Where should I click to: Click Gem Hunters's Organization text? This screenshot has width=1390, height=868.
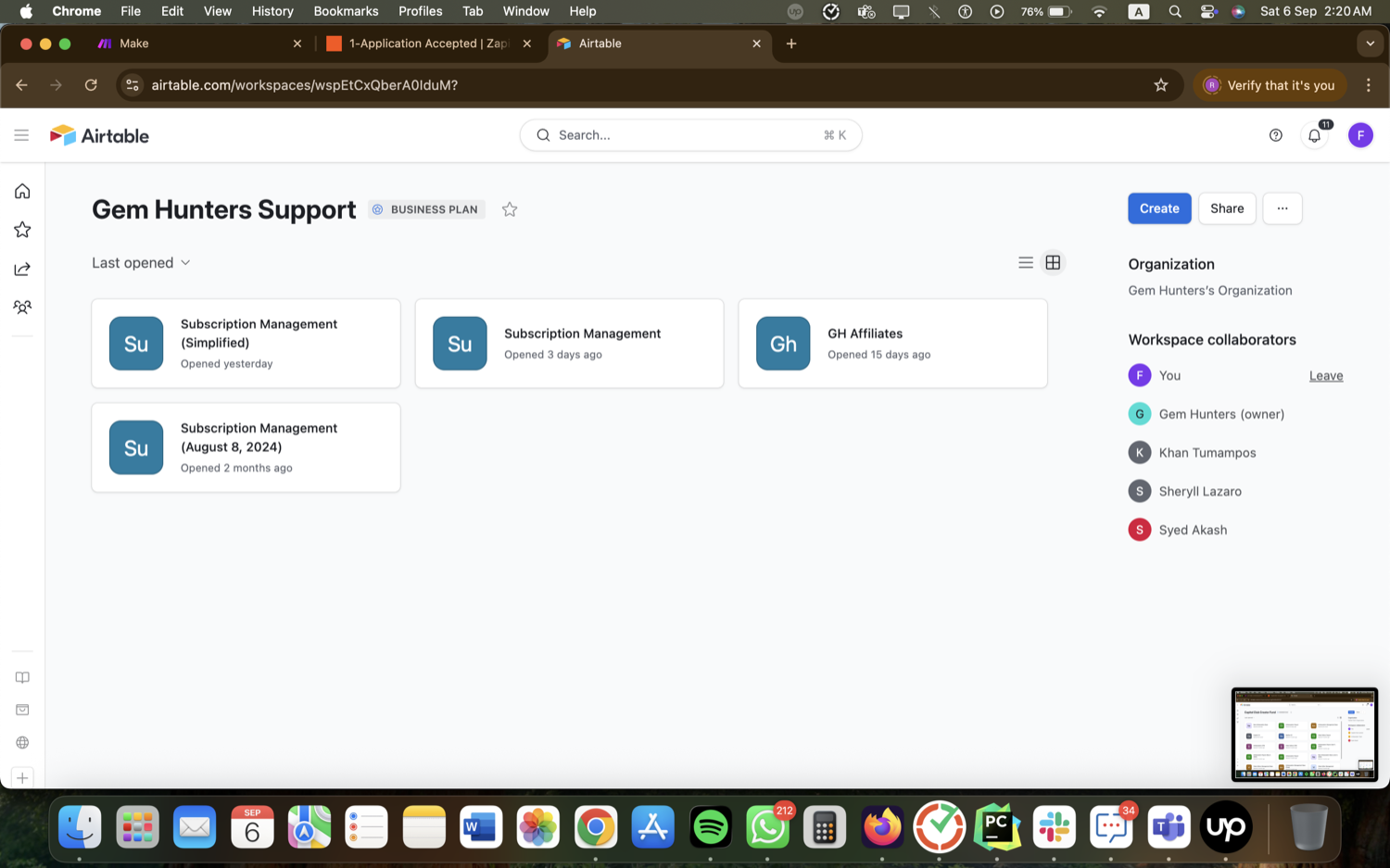point(1209,291)
